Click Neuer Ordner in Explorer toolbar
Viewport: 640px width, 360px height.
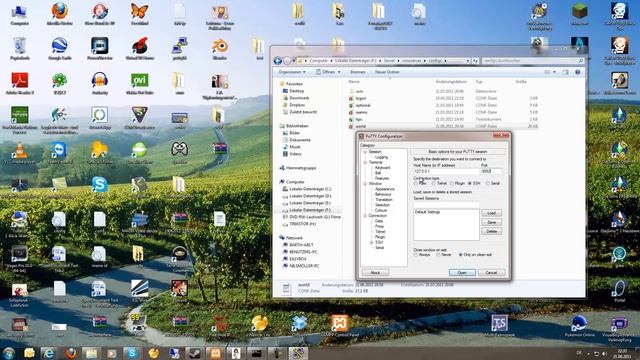coord(387,72)
